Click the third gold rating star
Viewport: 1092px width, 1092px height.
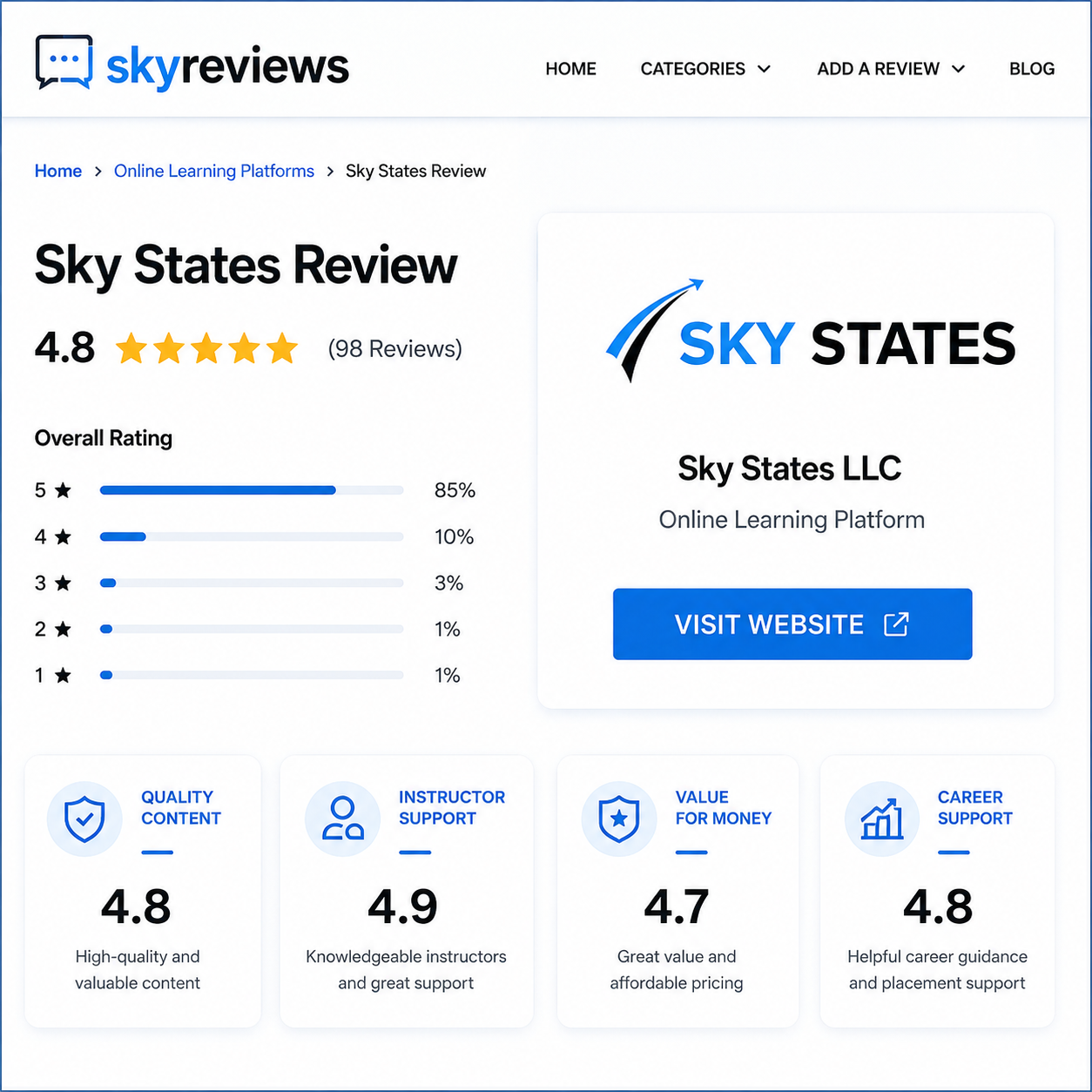(206, 347)
